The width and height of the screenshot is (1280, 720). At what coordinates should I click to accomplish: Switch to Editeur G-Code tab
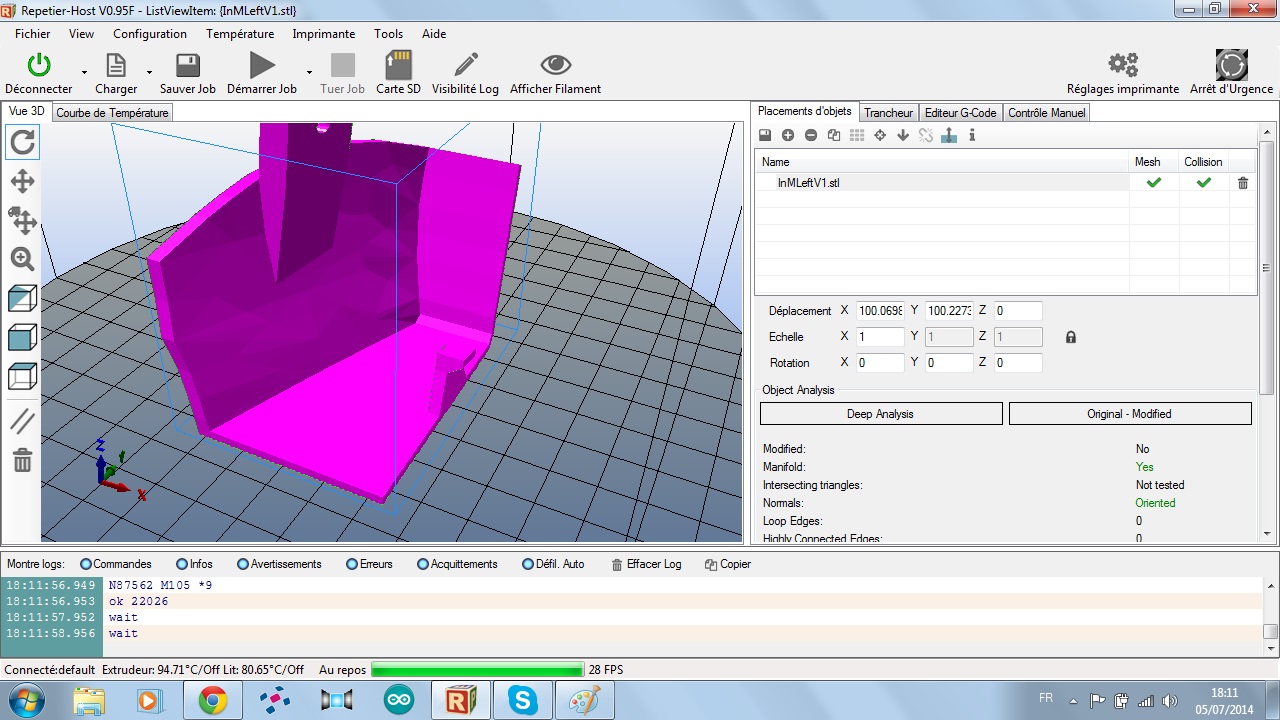click(x=960, y=113)
